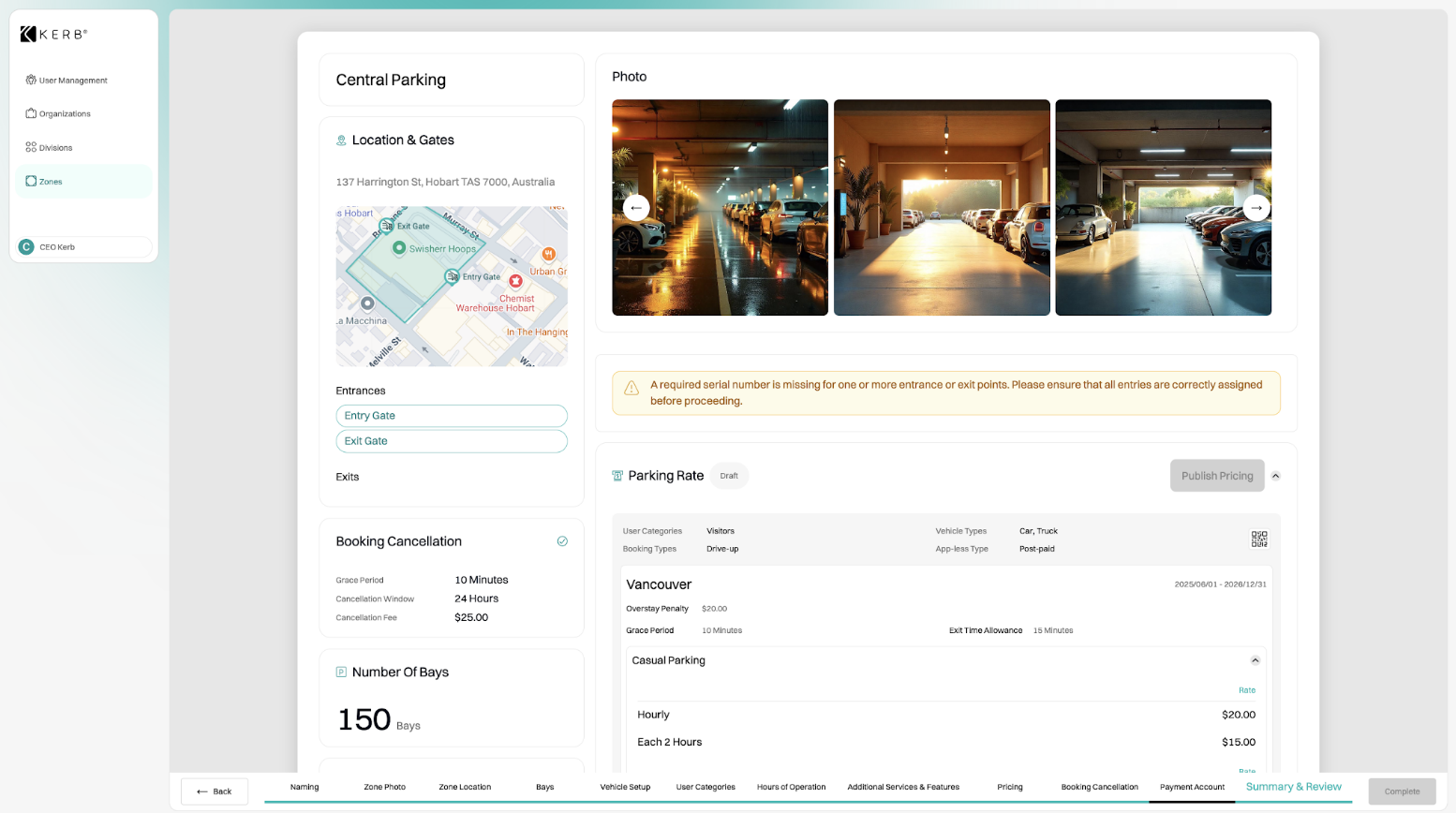Collapse the Parking Rate section
1456x813 pixels.
click(1275, 476)
